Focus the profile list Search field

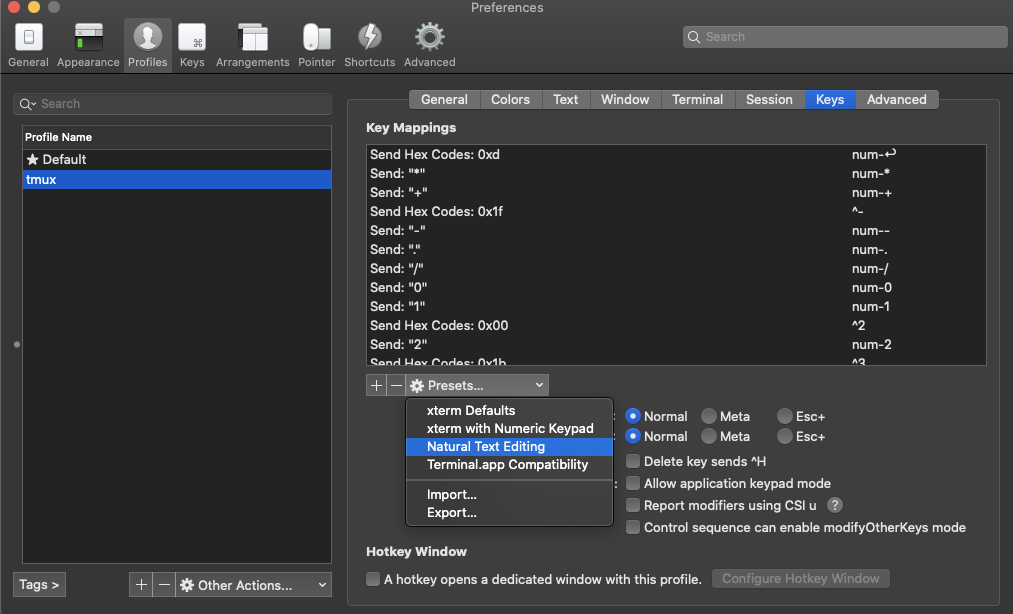[x=172, y=104]
